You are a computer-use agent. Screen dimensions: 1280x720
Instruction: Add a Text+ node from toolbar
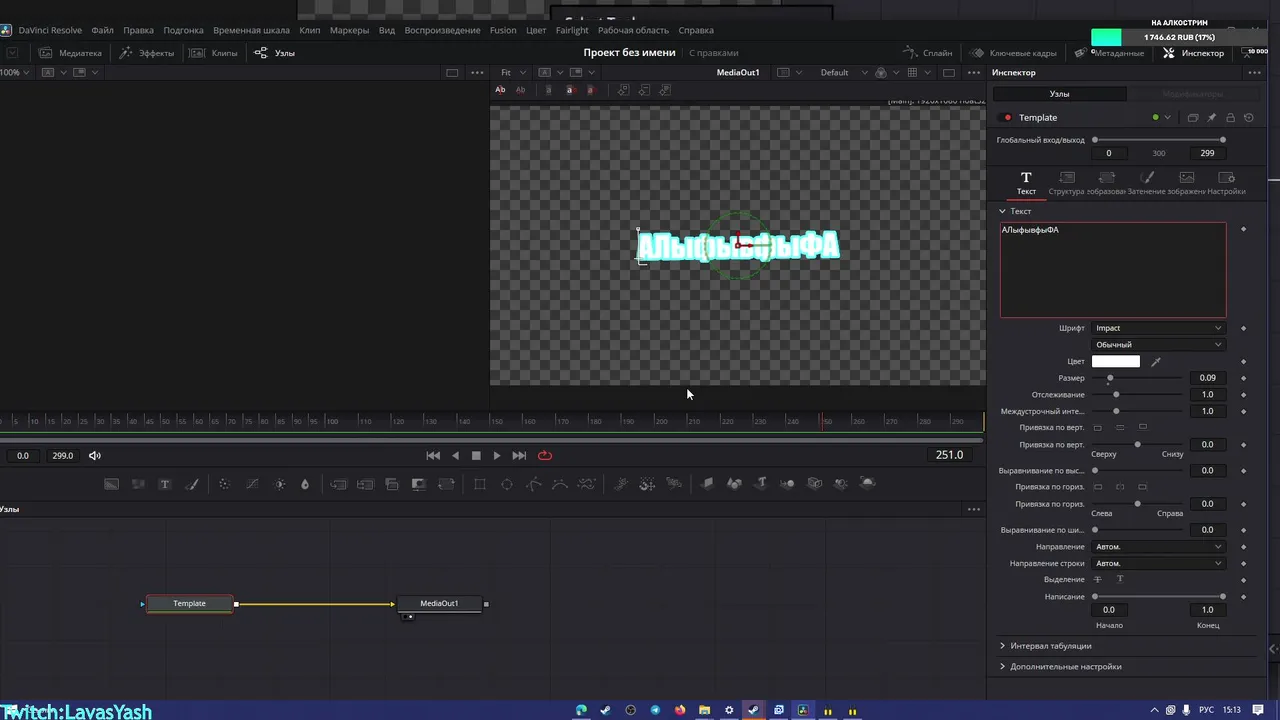pyautogui.click(x=165, y=484)
